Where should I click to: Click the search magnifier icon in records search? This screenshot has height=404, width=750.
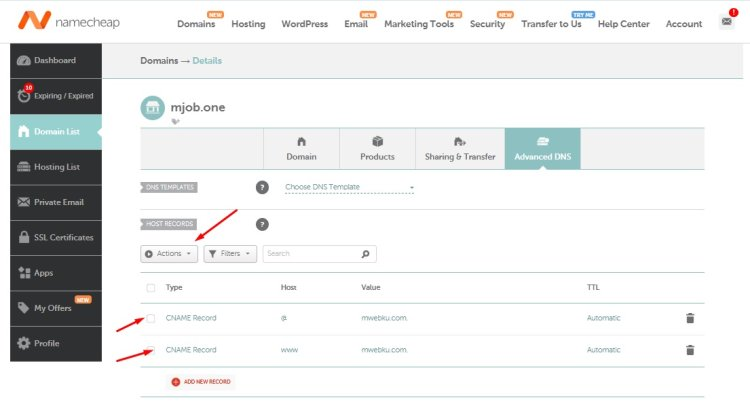coord(366,254)
